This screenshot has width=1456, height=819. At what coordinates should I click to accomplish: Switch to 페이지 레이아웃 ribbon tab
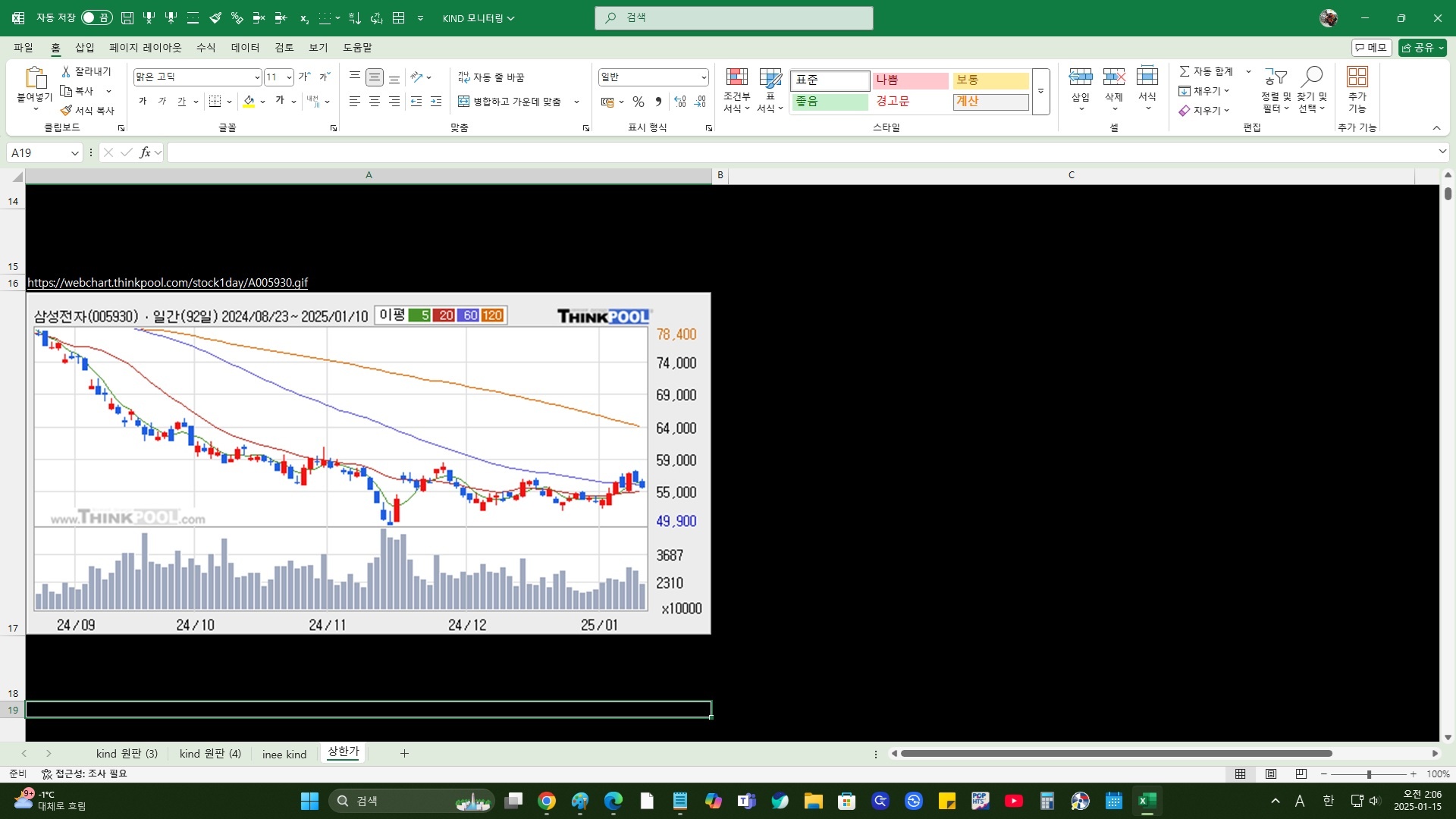point(146,48)
